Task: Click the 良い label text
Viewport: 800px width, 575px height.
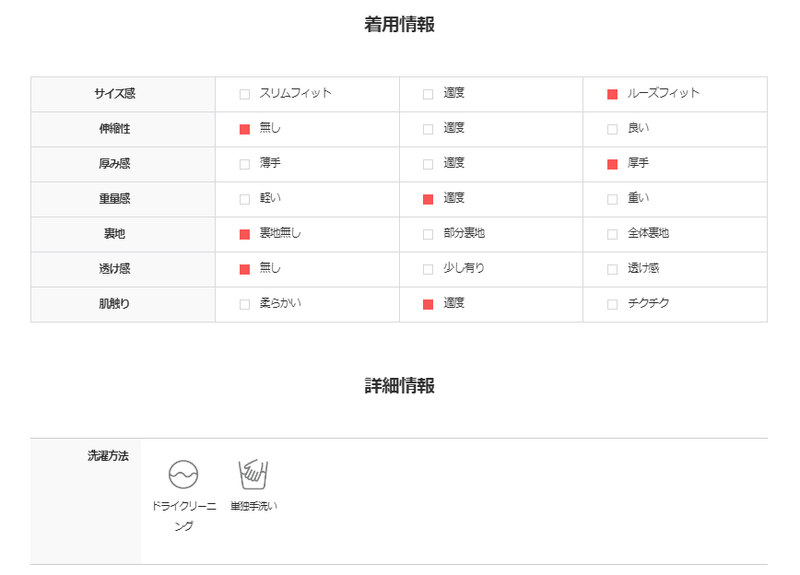Action: pyautogui.click(x=638, y=128)
